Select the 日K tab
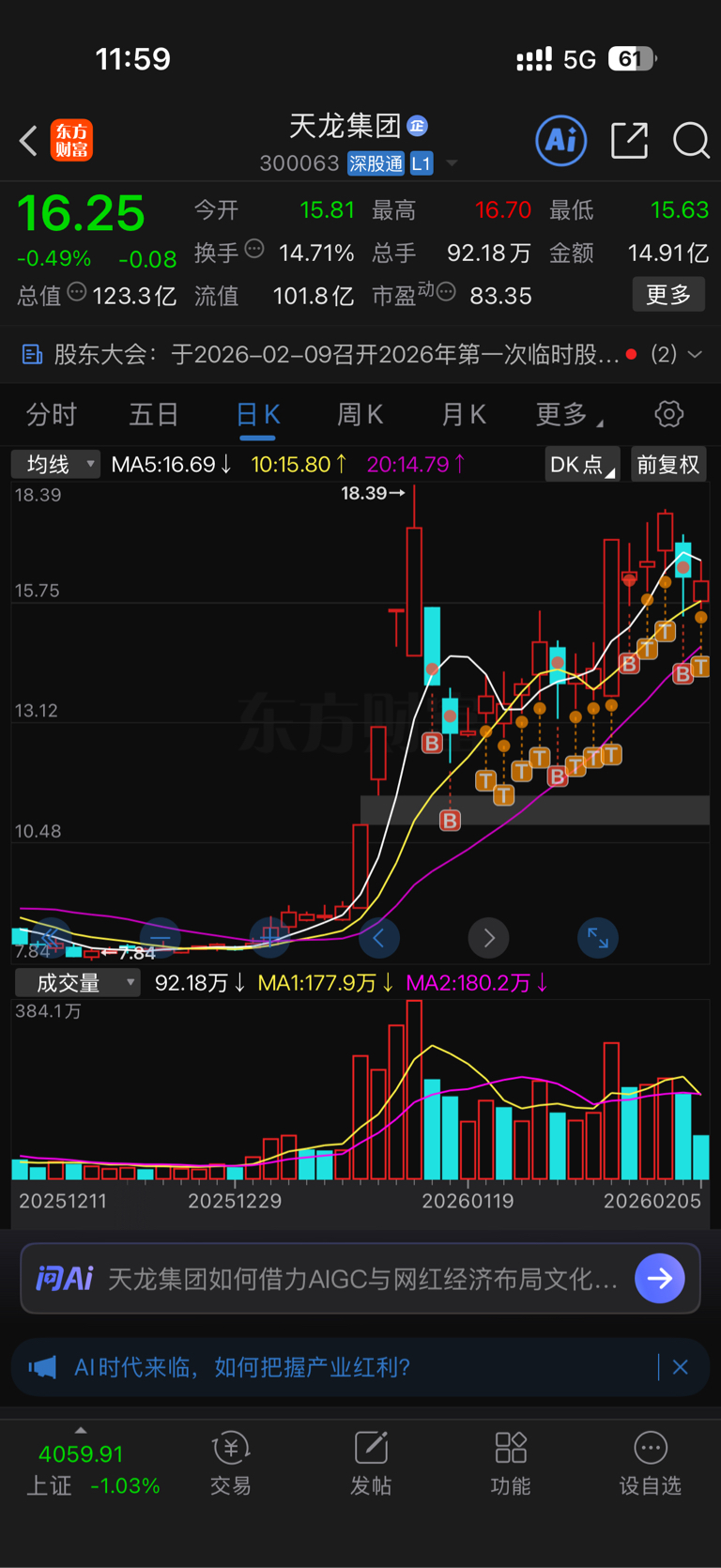Image resolution: width=721 pixels, height=1568 pixels. click(x=257, y=414)
